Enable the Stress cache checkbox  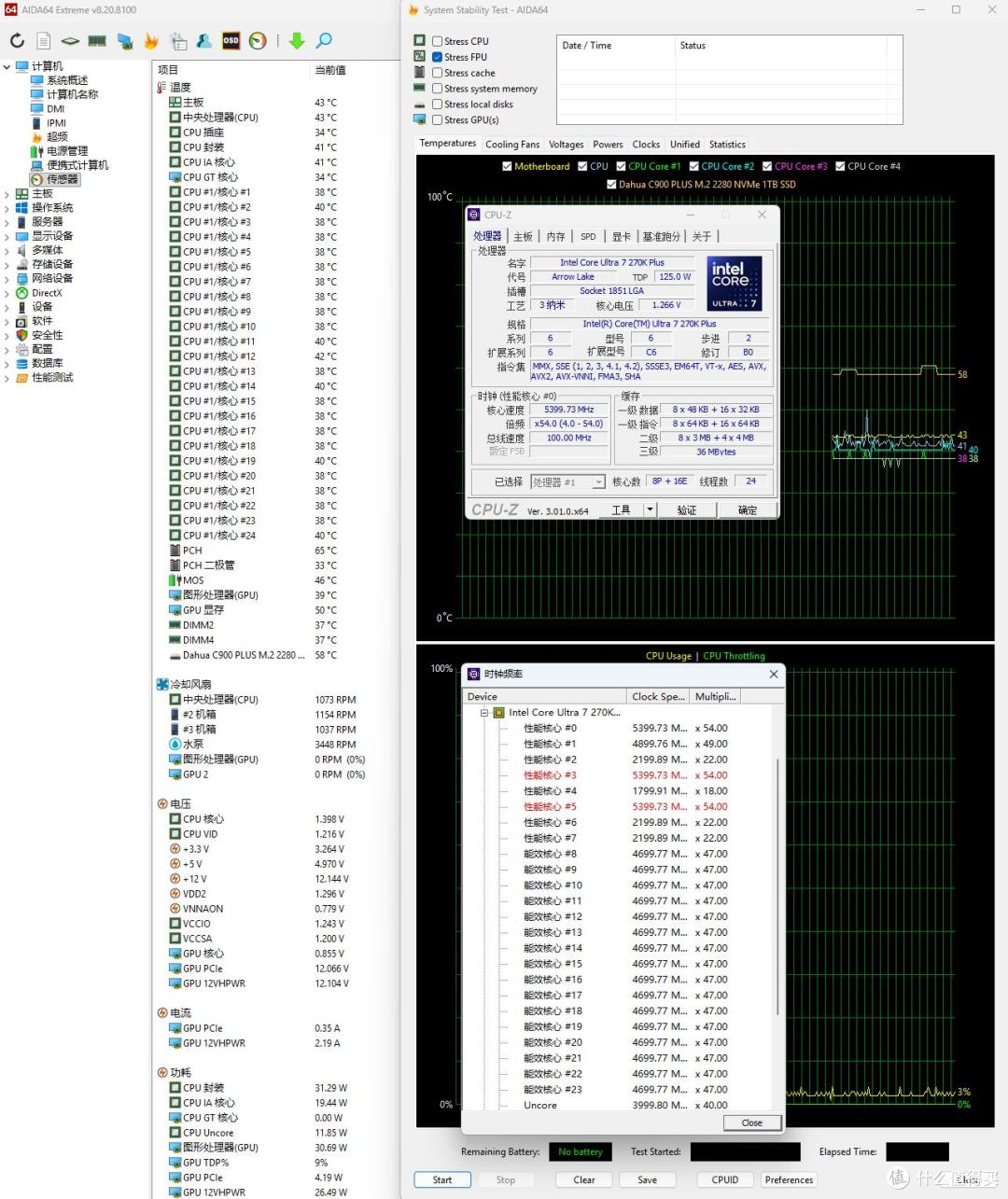(437, 73)
